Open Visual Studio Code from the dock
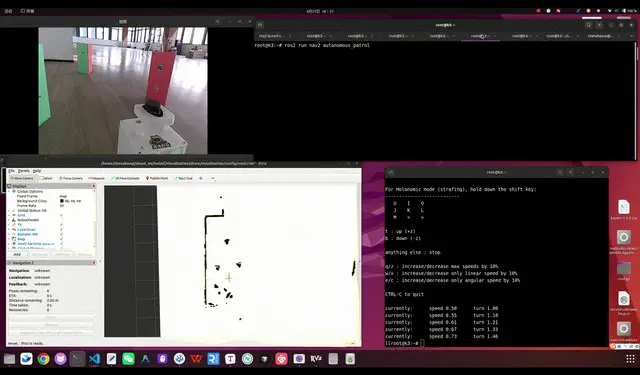Screen dimensions: 640x375 pos(94,359)
